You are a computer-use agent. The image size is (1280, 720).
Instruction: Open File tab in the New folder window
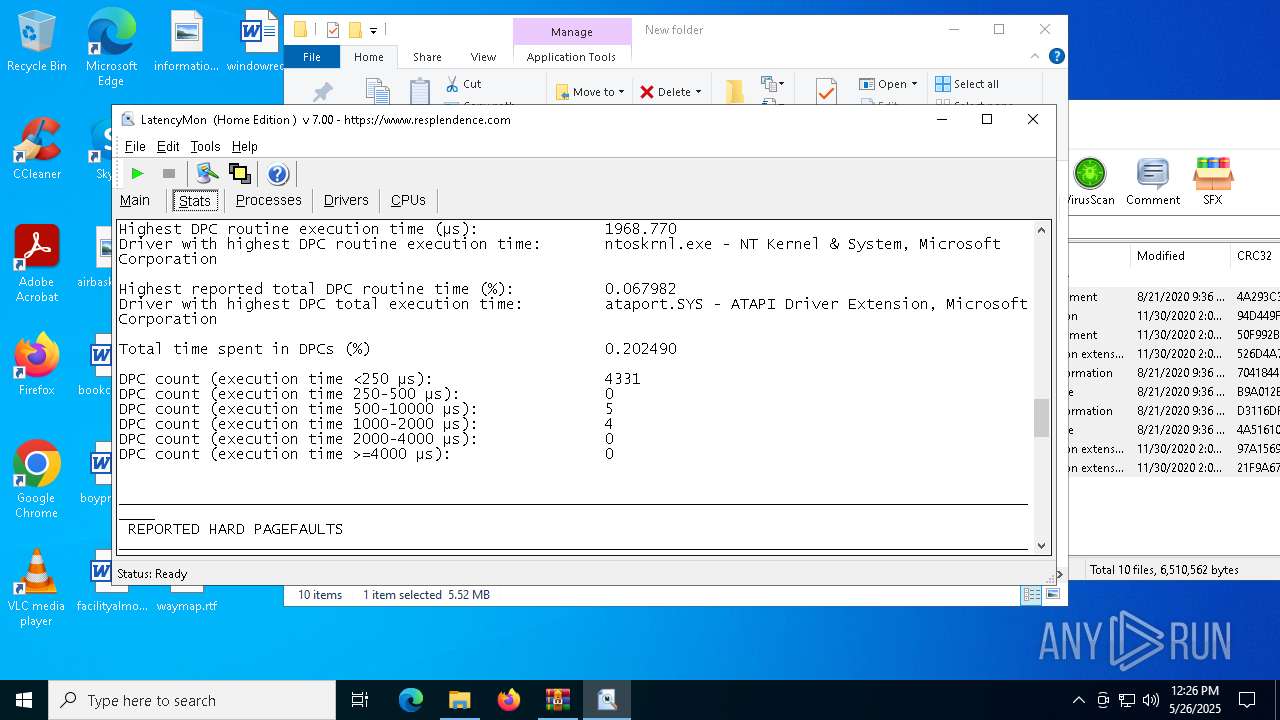(312, 57)
